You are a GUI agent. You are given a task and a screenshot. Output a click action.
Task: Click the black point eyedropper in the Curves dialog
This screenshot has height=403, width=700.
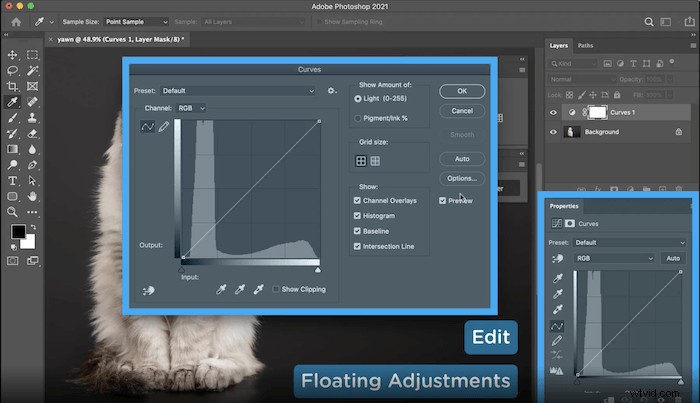(x=221, y=290)
